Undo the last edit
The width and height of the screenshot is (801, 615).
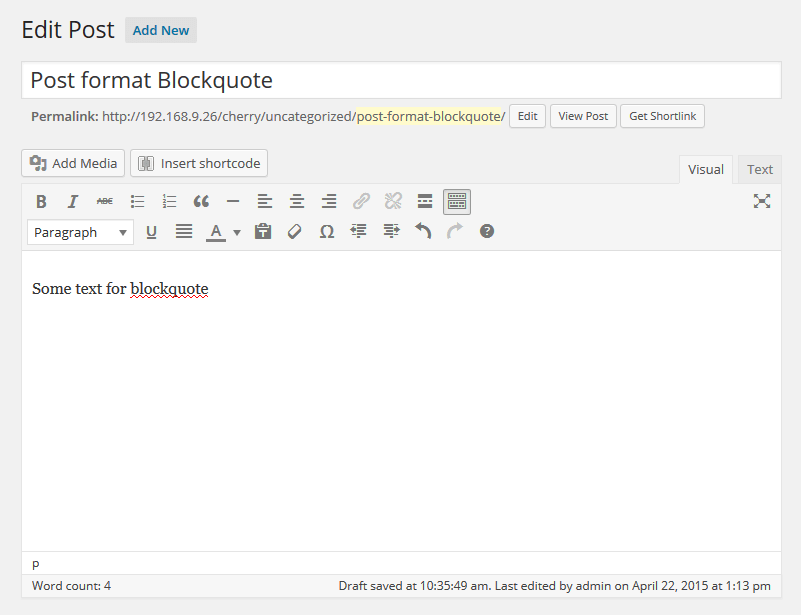[423, 231]
